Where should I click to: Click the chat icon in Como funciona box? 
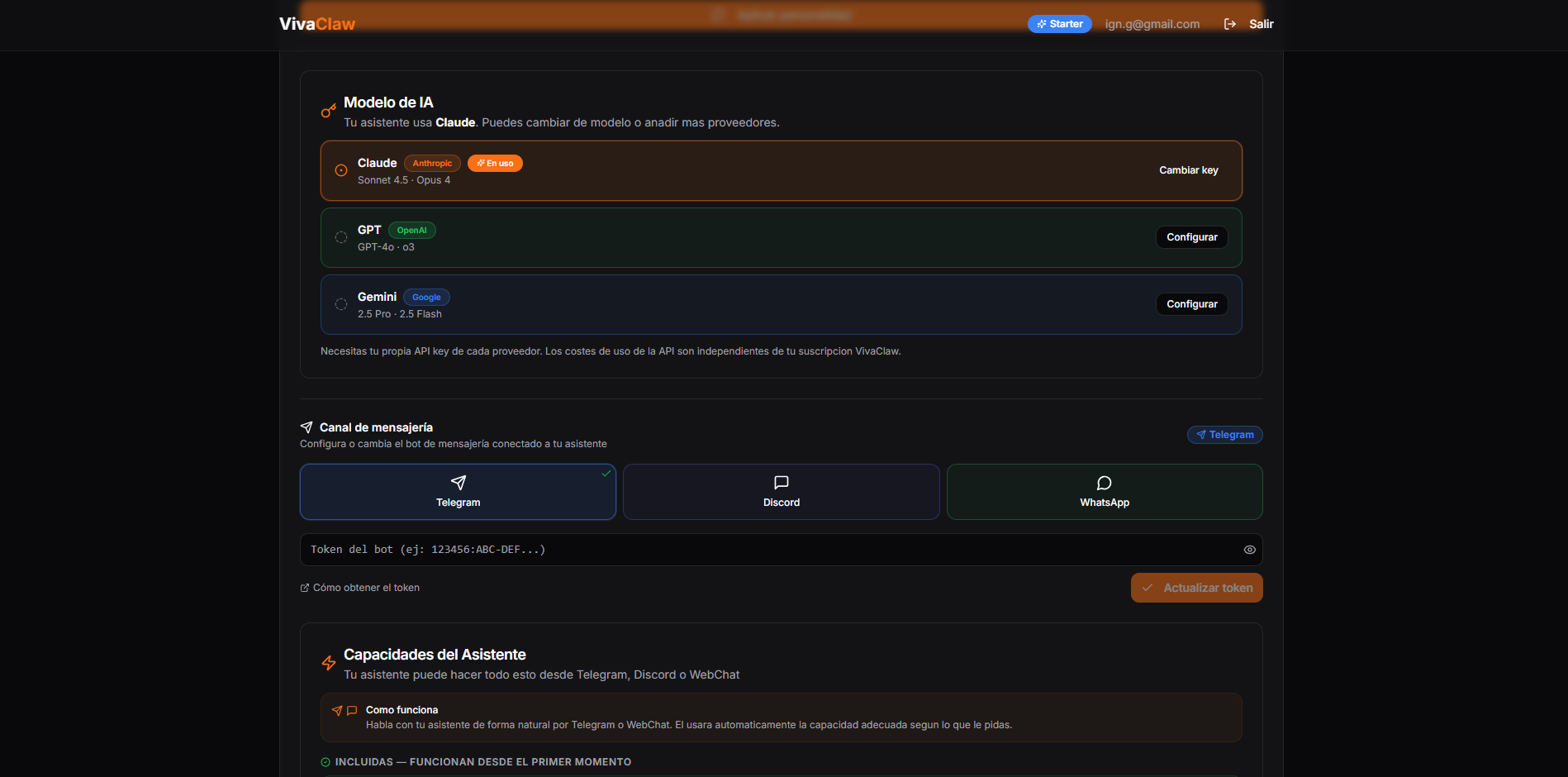(x=352, y=710)
